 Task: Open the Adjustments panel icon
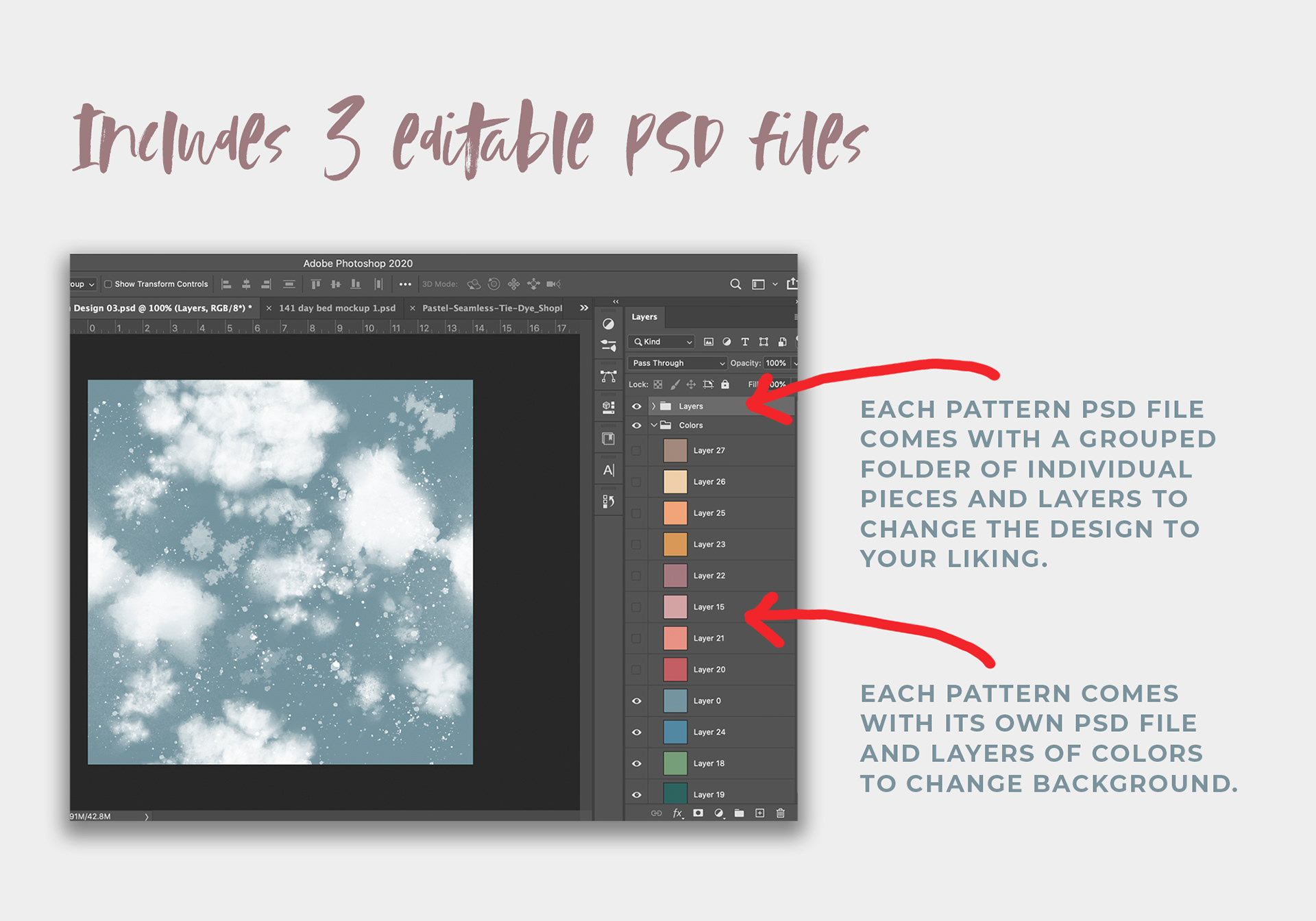(608, 324)
